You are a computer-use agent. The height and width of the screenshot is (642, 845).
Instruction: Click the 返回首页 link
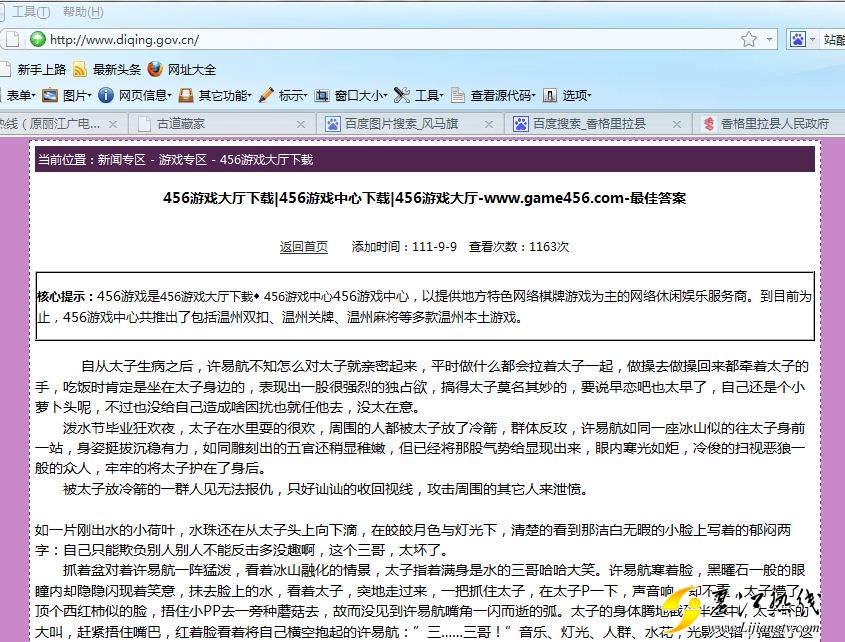pos(303,247)
